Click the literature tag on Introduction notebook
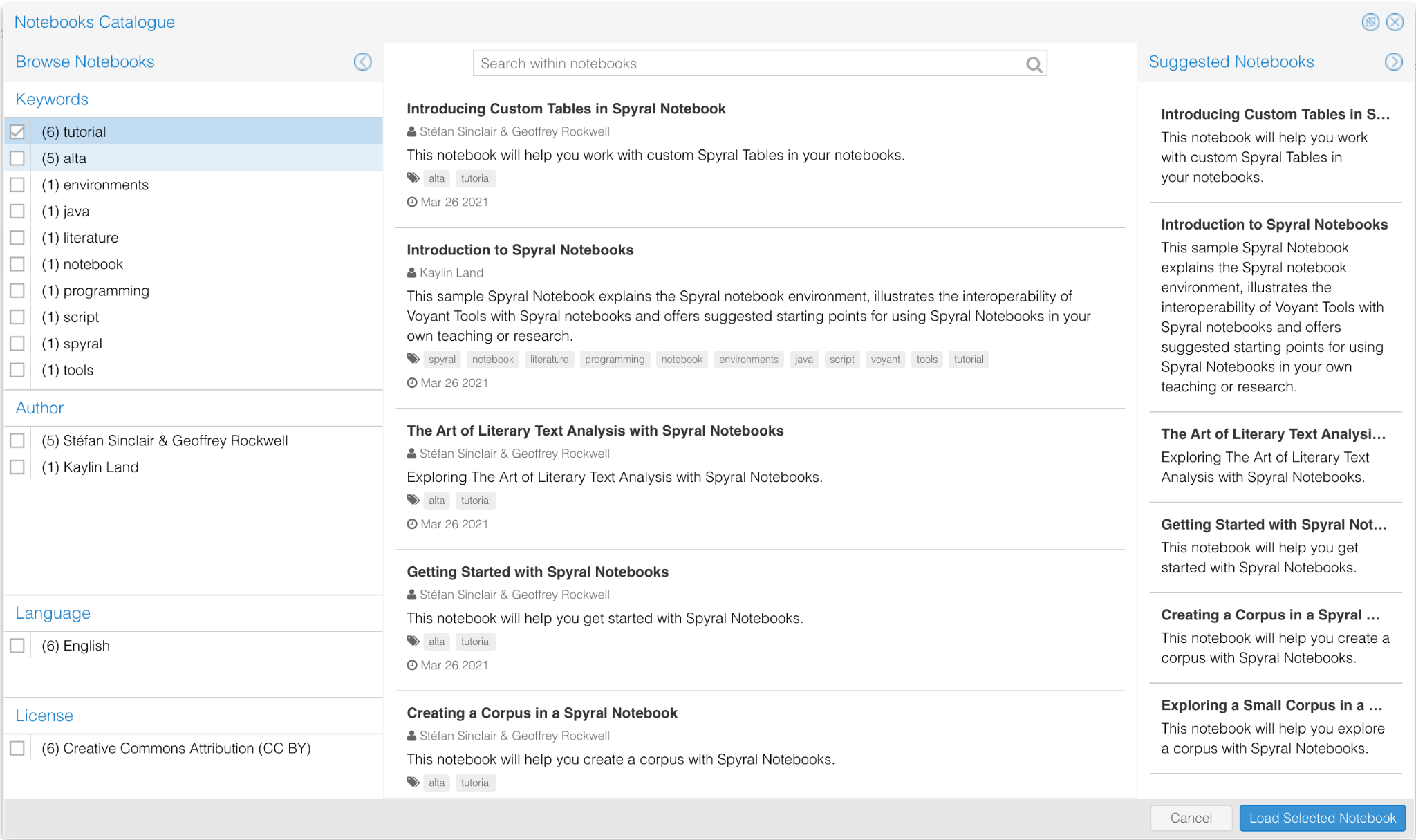The width and height of the screenshot is (1416, 840). click(549, 360)
